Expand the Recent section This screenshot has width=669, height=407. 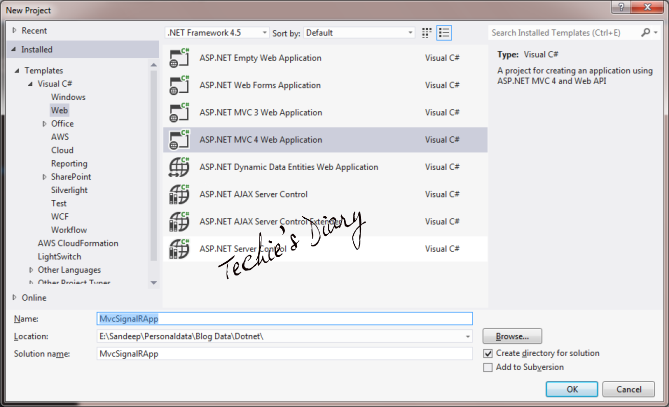pos(14,31)
